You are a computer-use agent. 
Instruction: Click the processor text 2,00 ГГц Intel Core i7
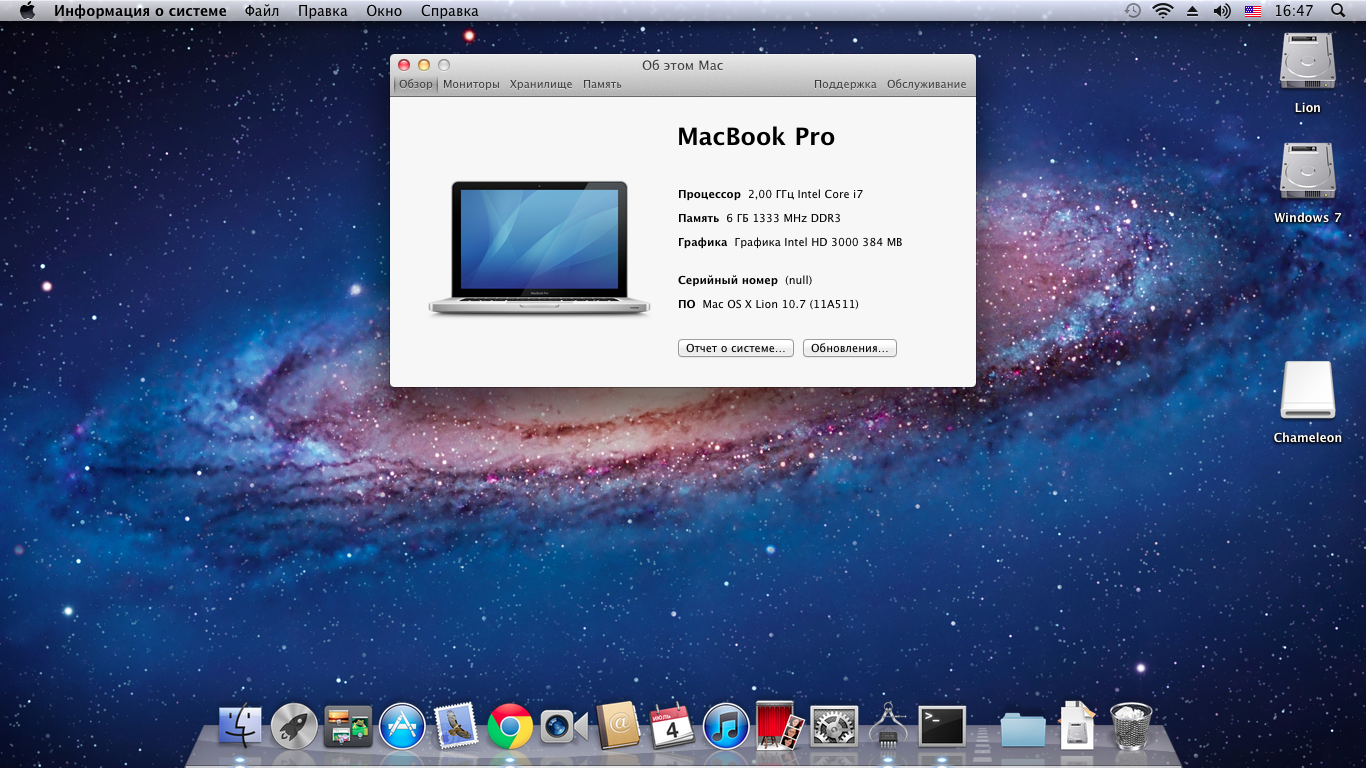tap(805, 194)
